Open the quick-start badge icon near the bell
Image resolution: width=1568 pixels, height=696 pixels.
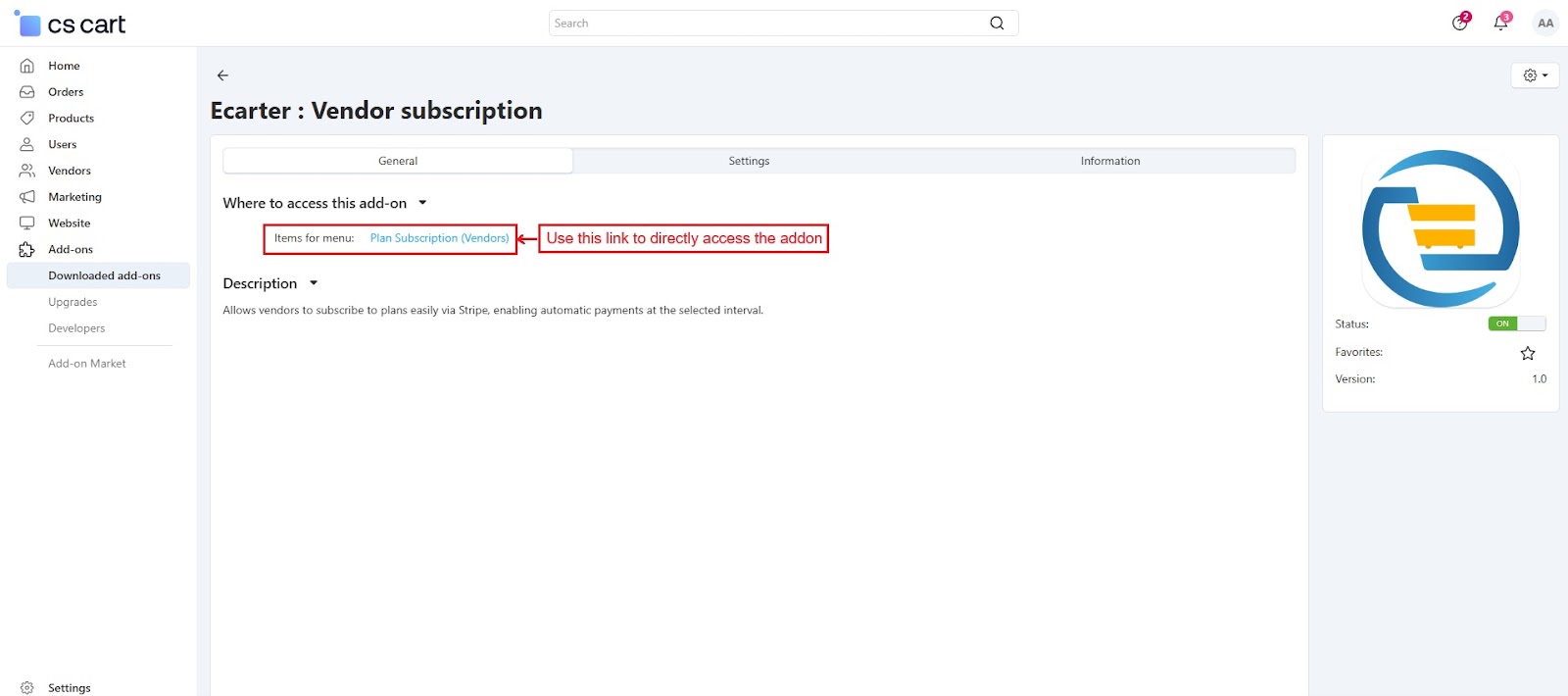coord(1460,23)
